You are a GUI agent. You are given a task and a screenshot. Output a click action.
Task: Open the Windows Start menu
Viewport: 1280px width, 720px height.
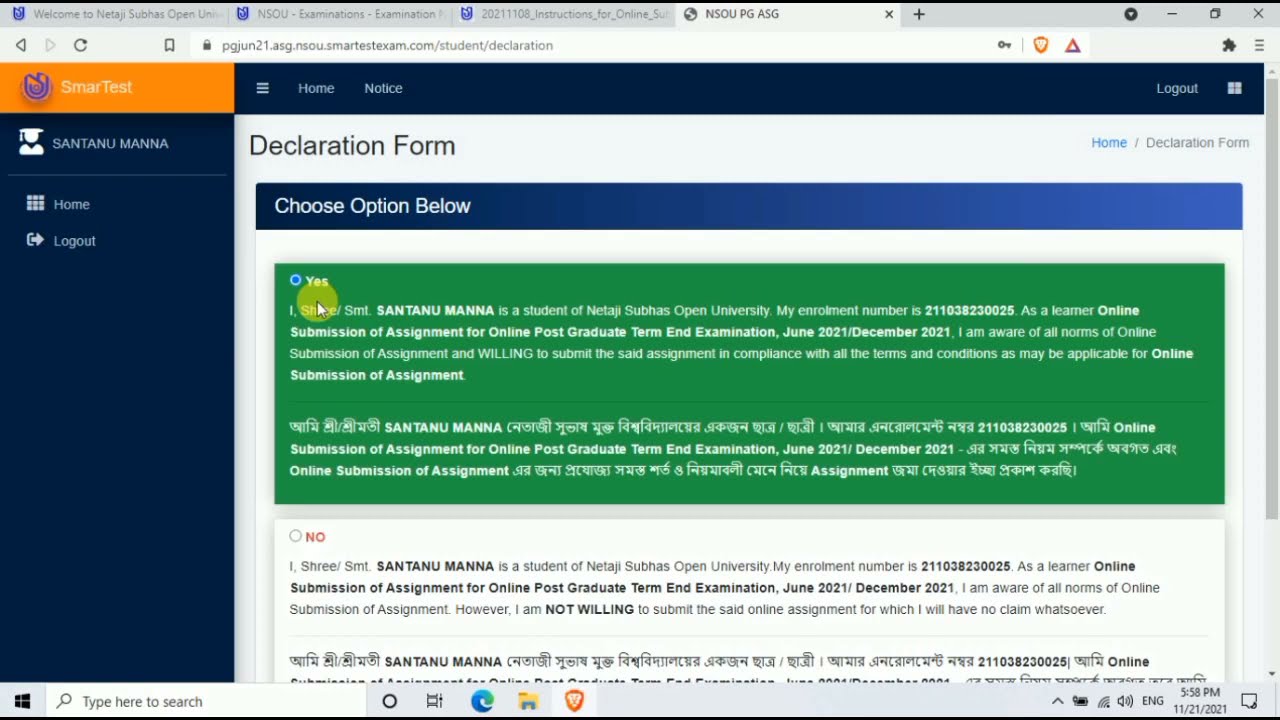click(22, 701)
